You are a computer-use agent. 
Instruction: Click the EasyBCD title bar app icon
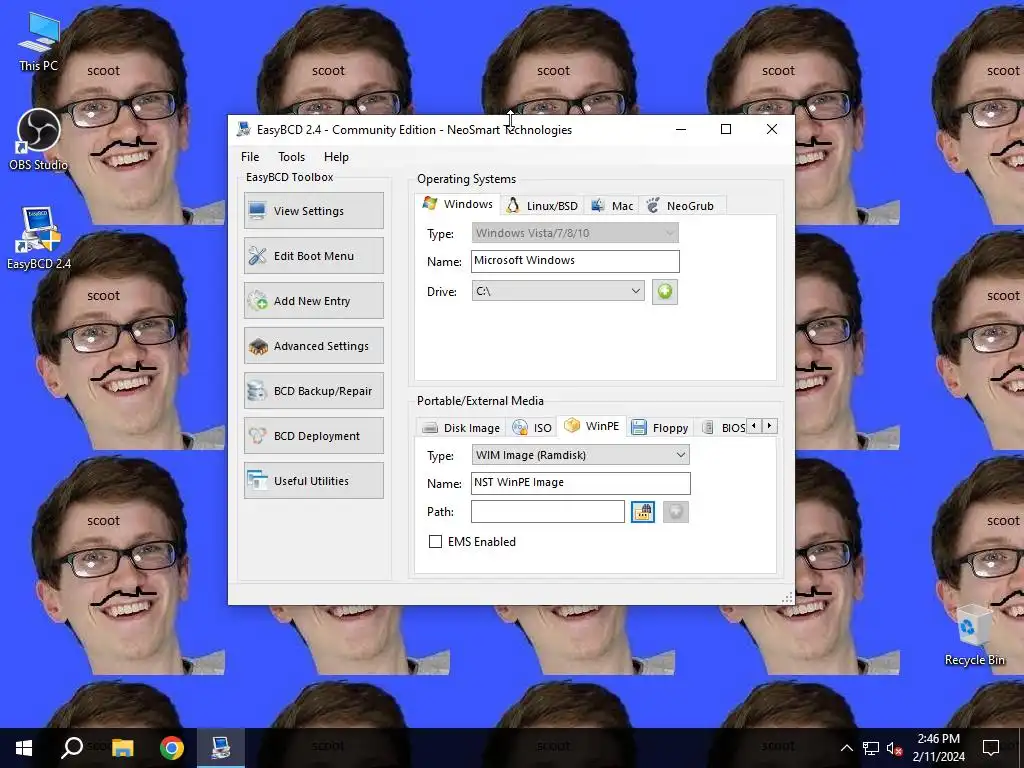244,129
